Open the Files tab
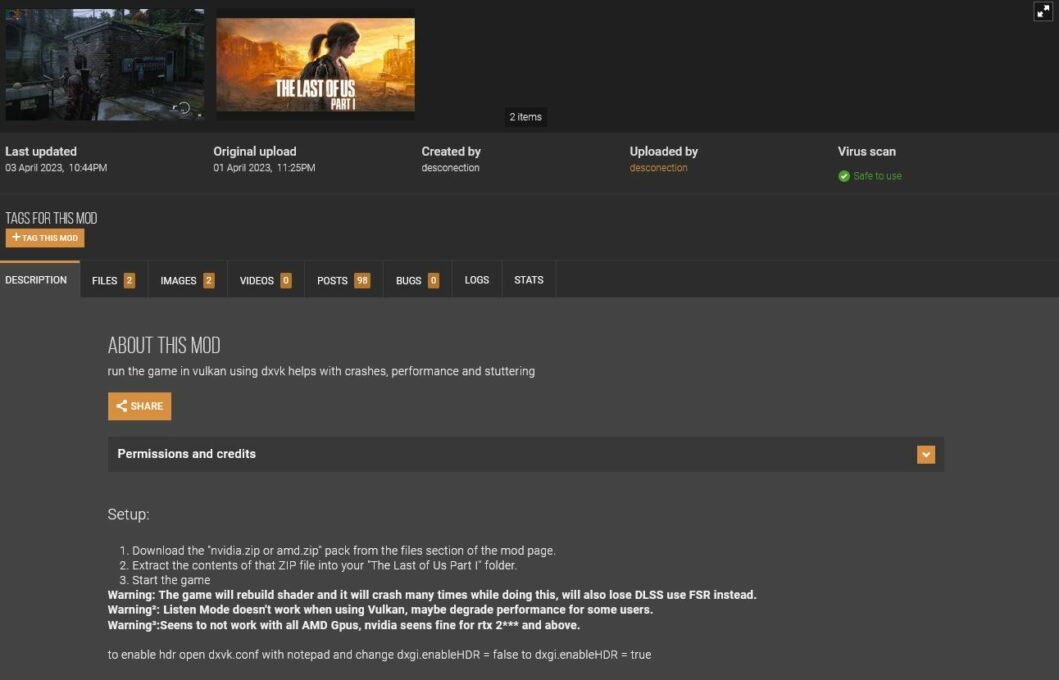The image size is (1059, 680). click(x=113, y=280)
